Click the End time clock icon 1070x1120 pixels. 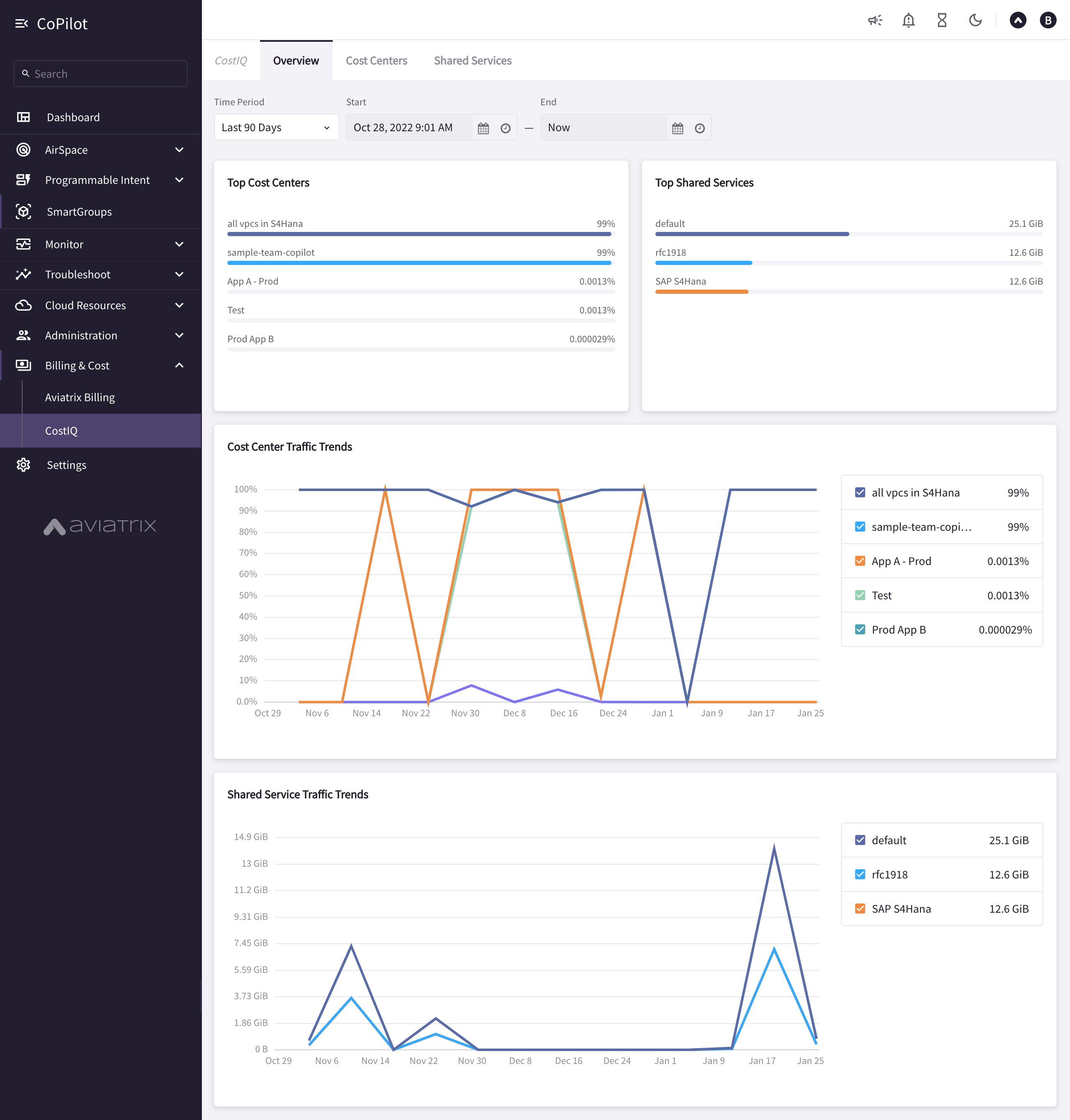pyautogui.click(x=699, y=128)
